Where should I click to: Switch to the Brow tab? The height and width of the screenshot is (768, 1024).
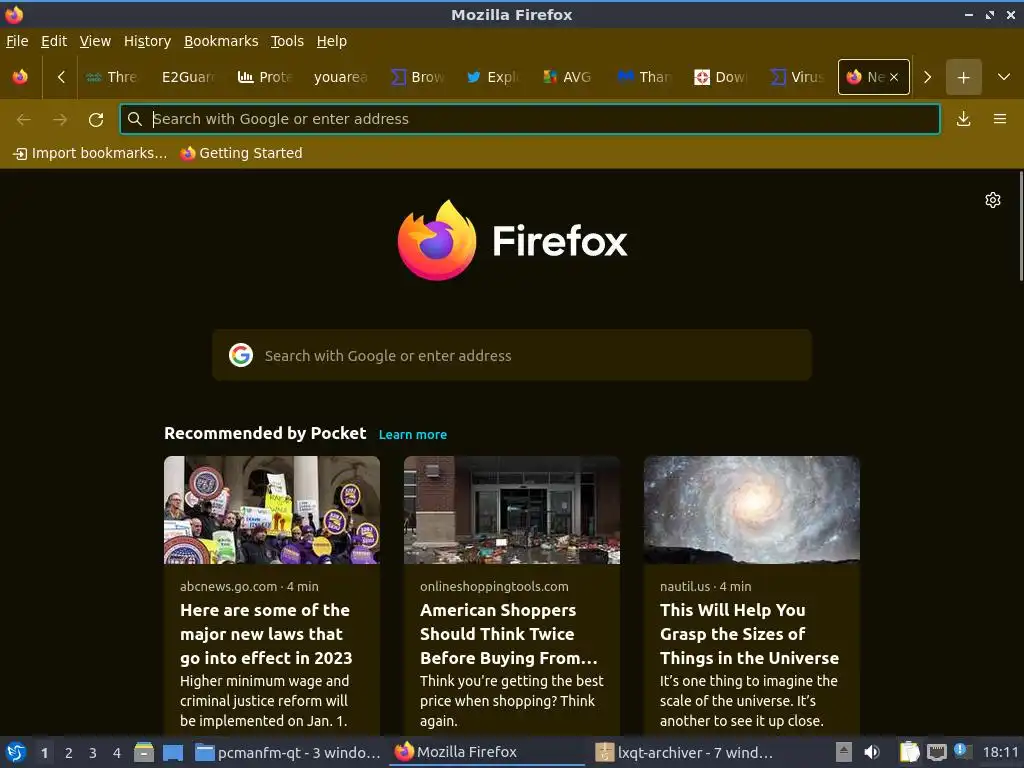click(x=417, y=77)
